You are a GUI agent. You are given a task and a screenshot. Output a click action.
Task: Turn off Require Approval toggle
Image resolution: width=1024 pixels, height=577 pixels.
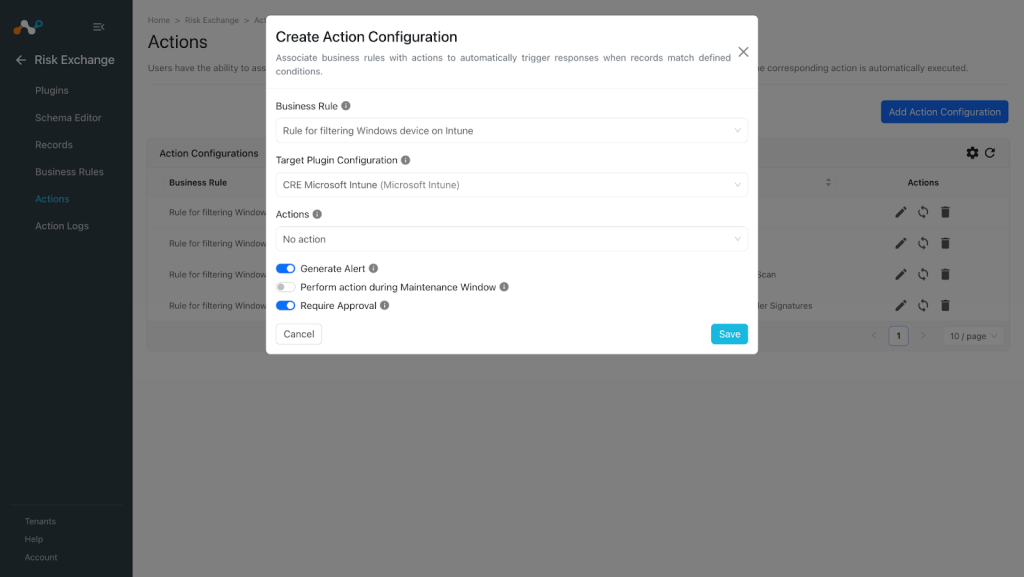coord(285,305)
